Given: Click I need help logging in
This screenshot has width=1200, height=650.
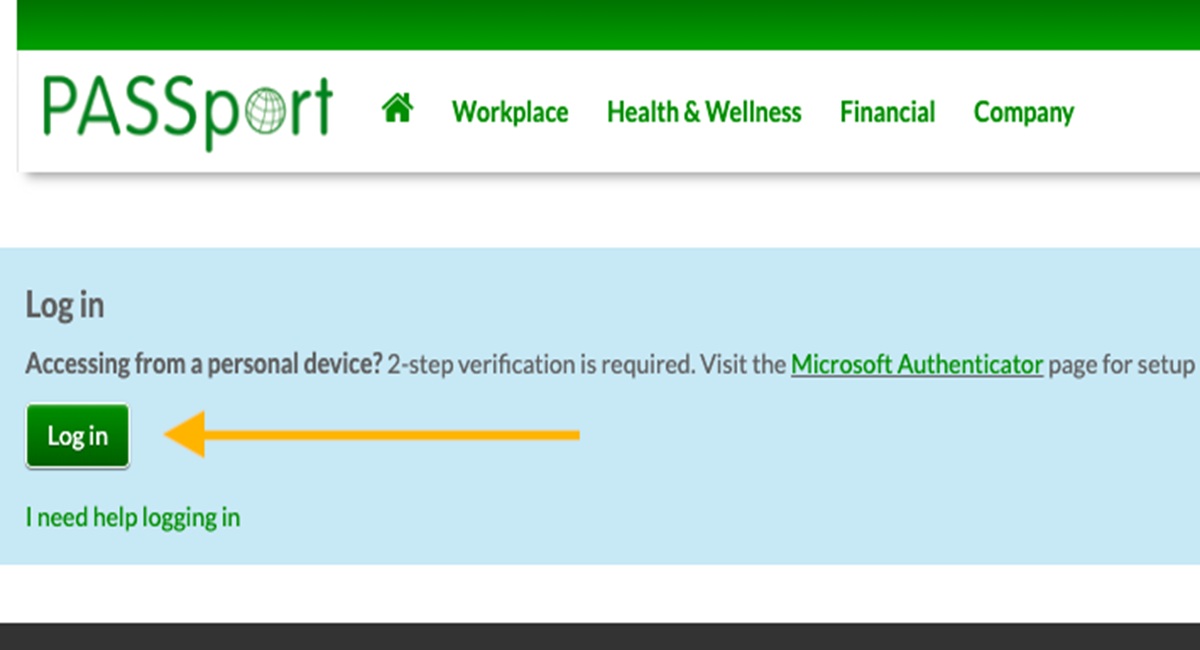Looking at the screenshot, I should (x=132, y=517).
